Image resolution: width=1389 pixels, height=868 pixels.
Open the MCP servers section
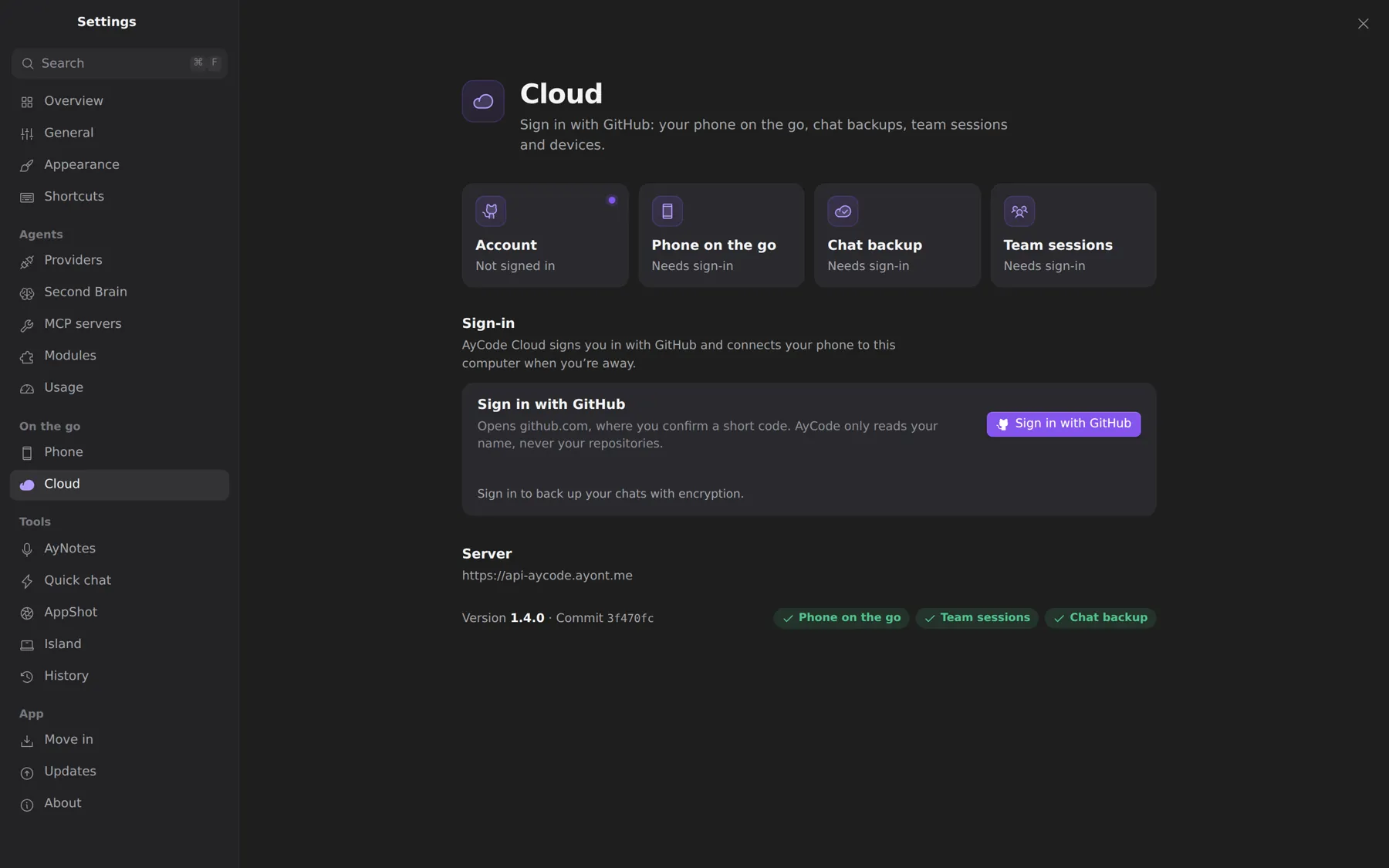point(120,324)
